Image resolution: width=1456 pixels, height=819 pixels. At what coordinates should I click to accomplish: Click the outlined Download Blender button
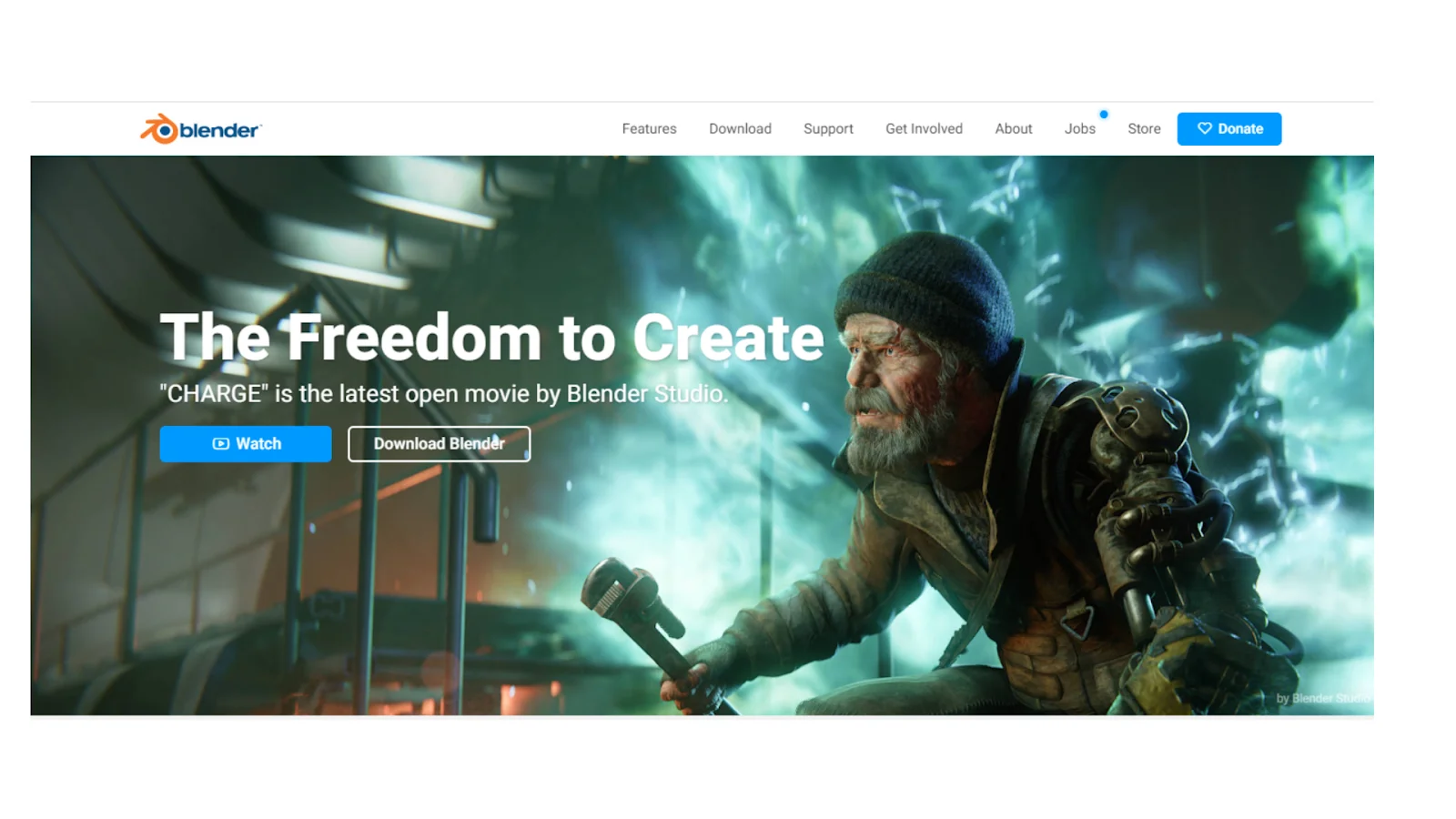(439, 444)
